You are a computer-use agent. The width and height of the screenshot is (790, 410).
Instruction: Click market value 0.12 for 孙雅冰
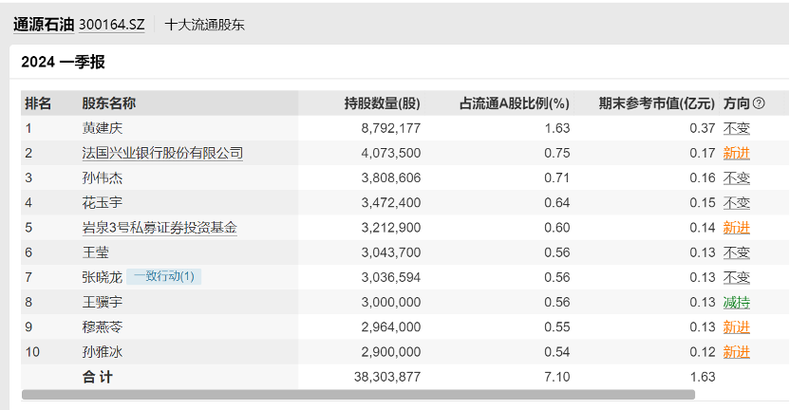tap(702, 352)
